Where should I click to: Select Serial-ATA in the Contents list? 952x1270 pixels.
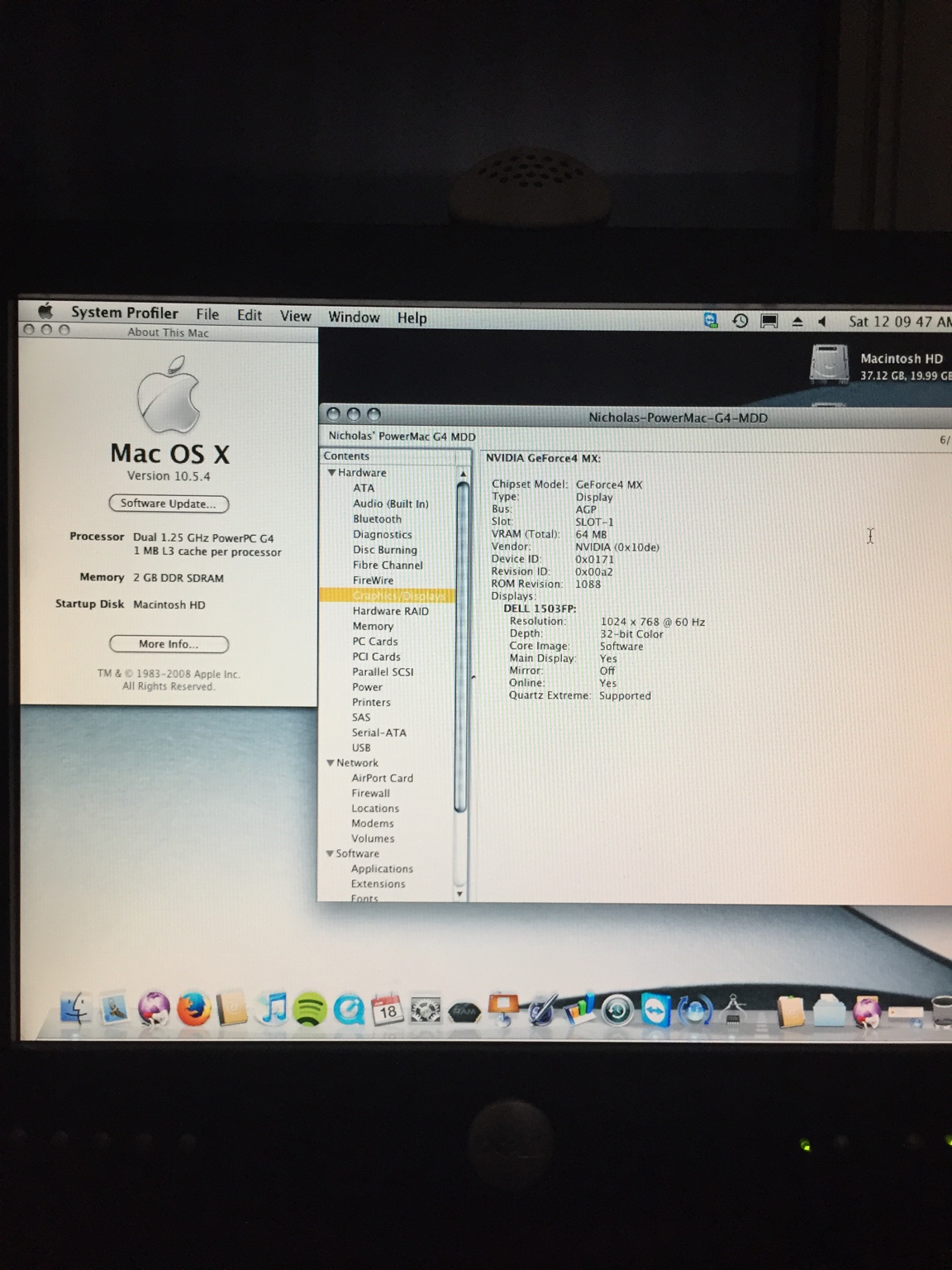379,733
